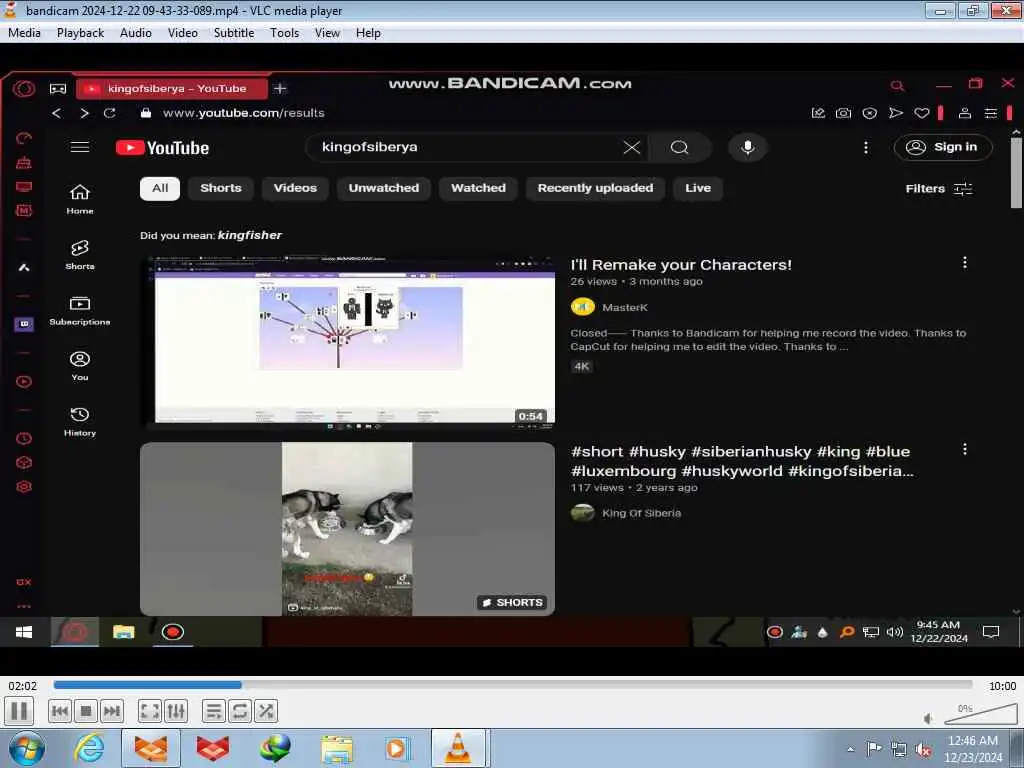1024x768 pixels.
Task: Open Opera GX Corner gamepad icon
Action: (58, 88)
